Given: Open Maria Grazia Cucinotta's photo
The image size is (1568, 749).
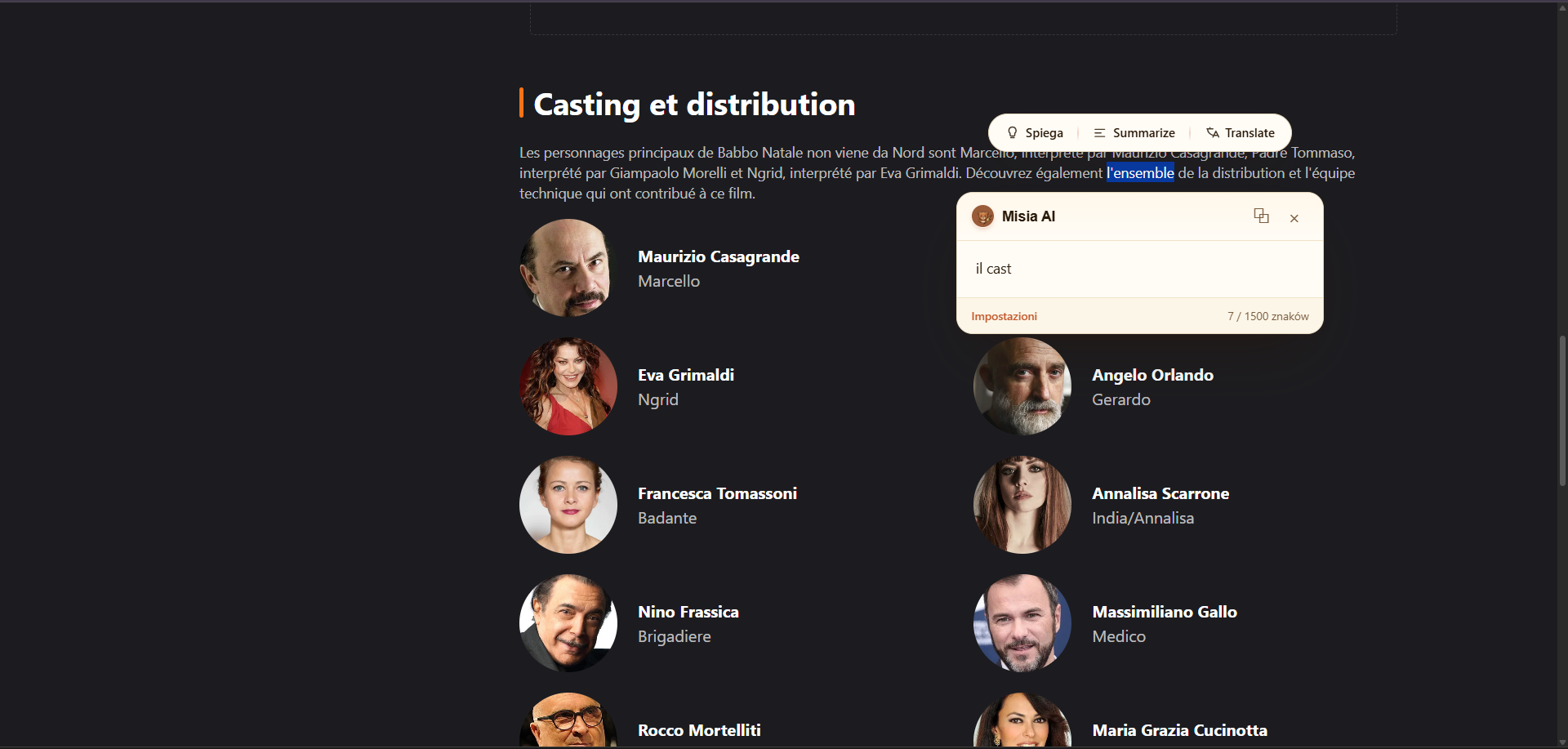Looking at the screenshot, I should click(x=1022, y=720).
